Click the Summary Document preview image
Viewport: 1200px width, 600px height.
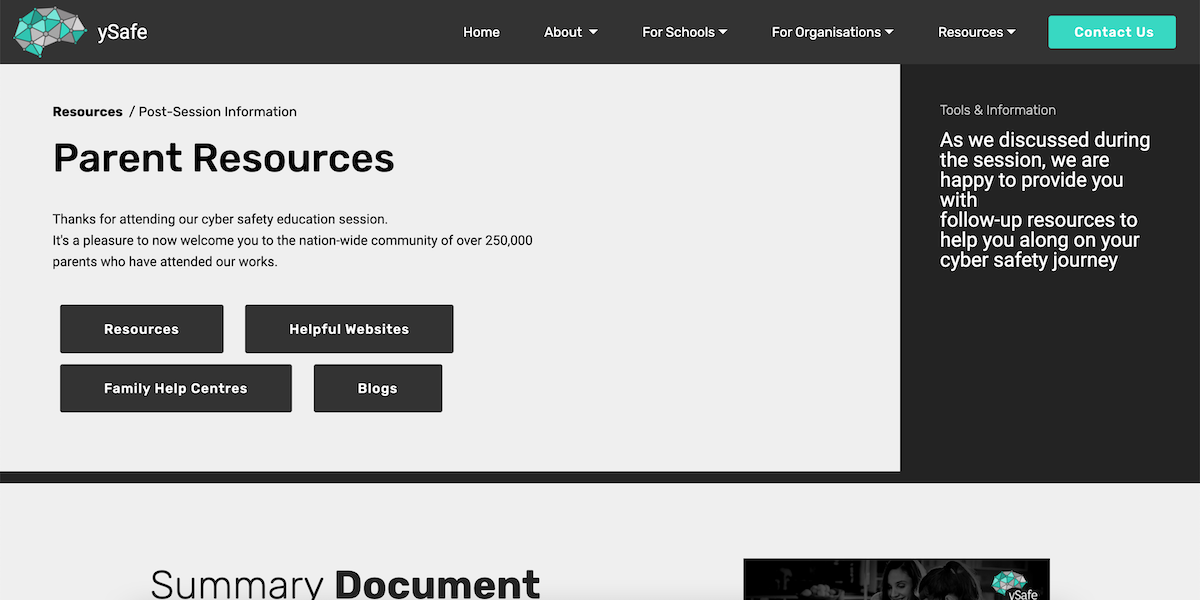tap(896, 580)
